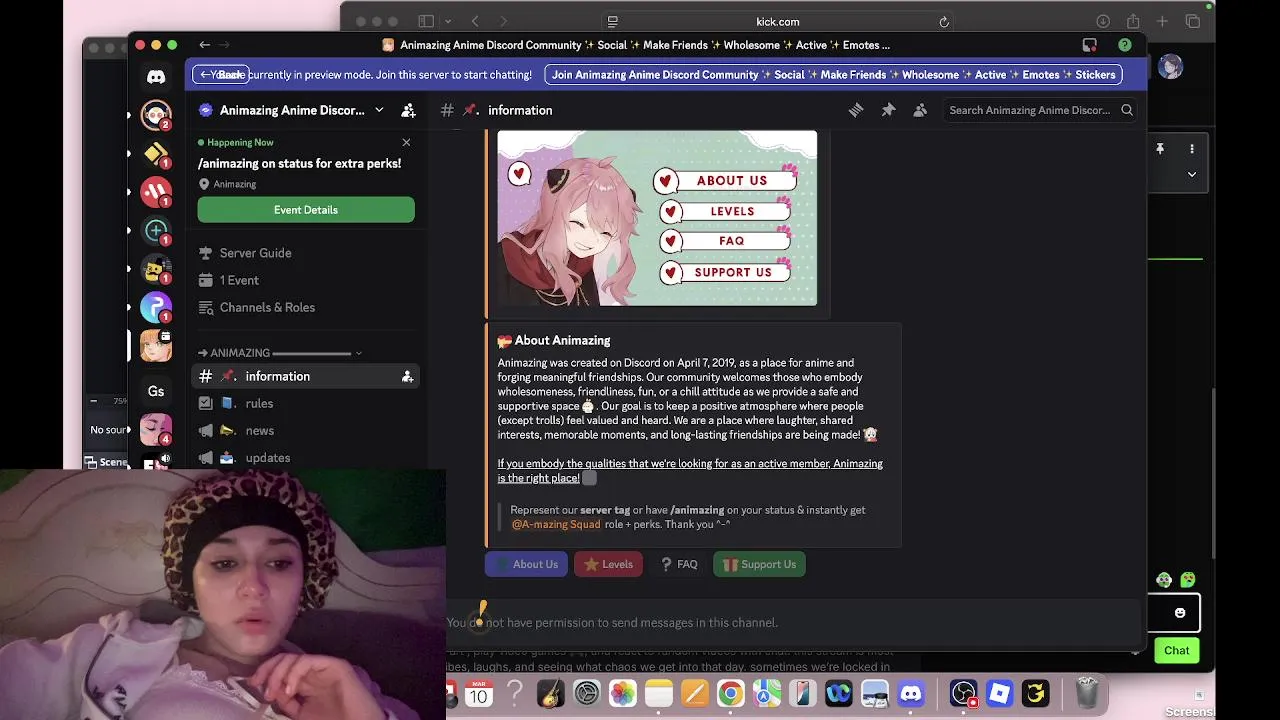This screenshot has height=720, width=1280.
Task: Open Channels & Roles
Action: pos(305,307)
